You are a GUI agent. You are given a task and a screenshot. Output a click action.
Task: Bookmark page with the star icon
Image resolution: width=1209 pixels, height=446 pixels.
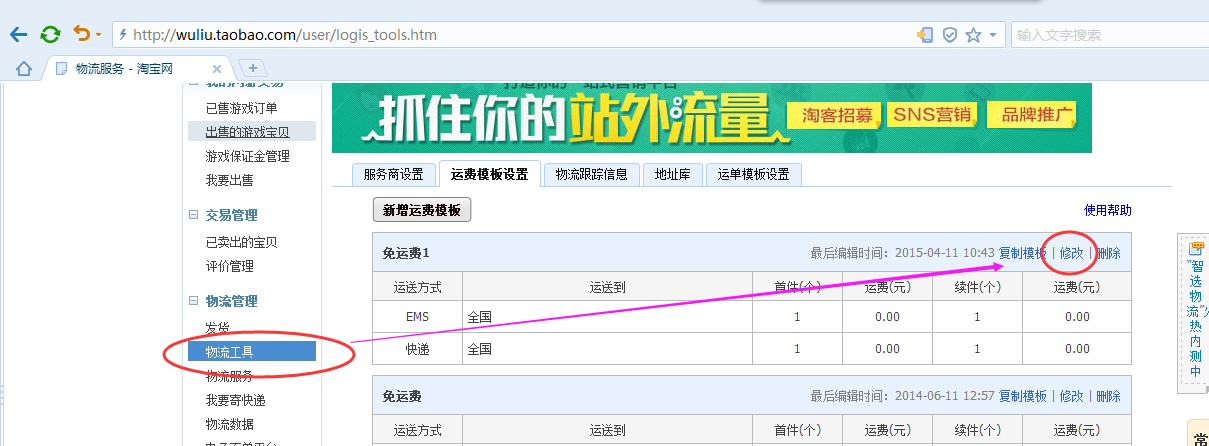click(973, 35)
